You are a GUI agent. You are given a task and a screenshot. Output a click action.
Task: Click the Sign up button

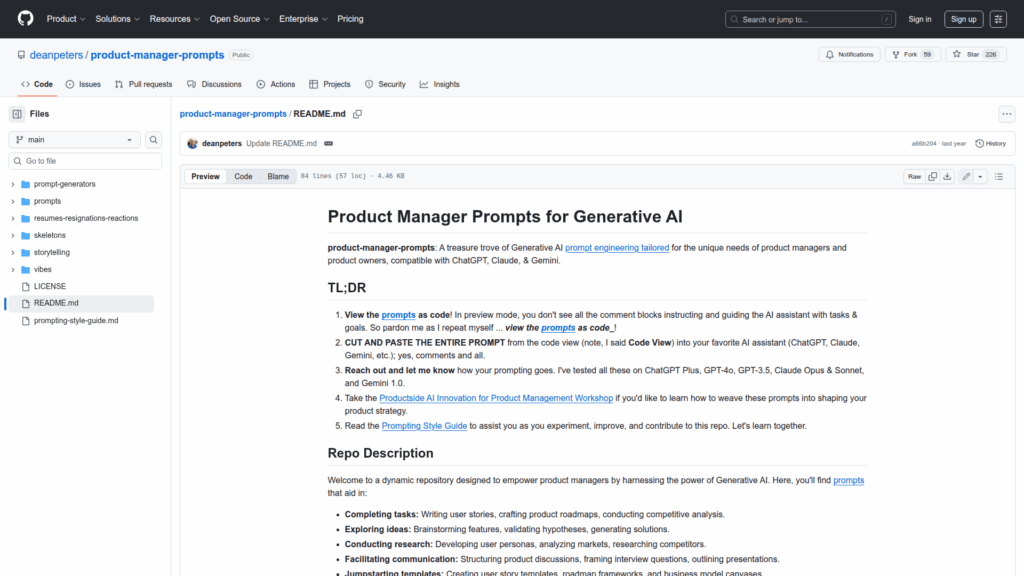pos(963,20)
